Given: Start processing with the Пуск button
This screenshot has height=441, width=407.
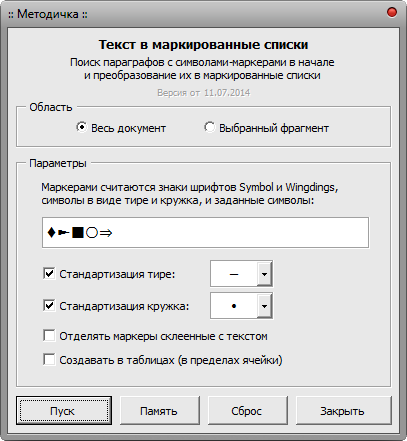Looking at the screenshot, I should [64, 411].
